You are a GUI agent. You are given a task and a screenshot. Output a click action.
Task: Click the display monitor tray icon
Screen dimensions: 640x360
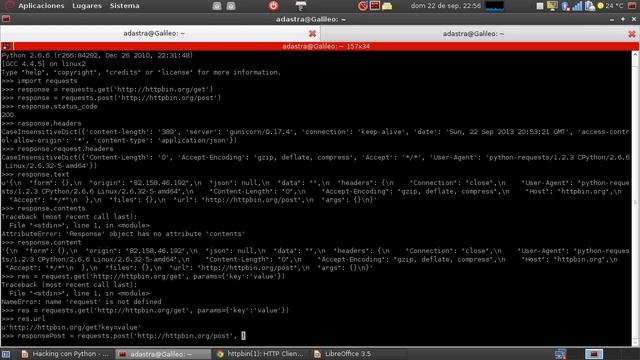(552, 6)
